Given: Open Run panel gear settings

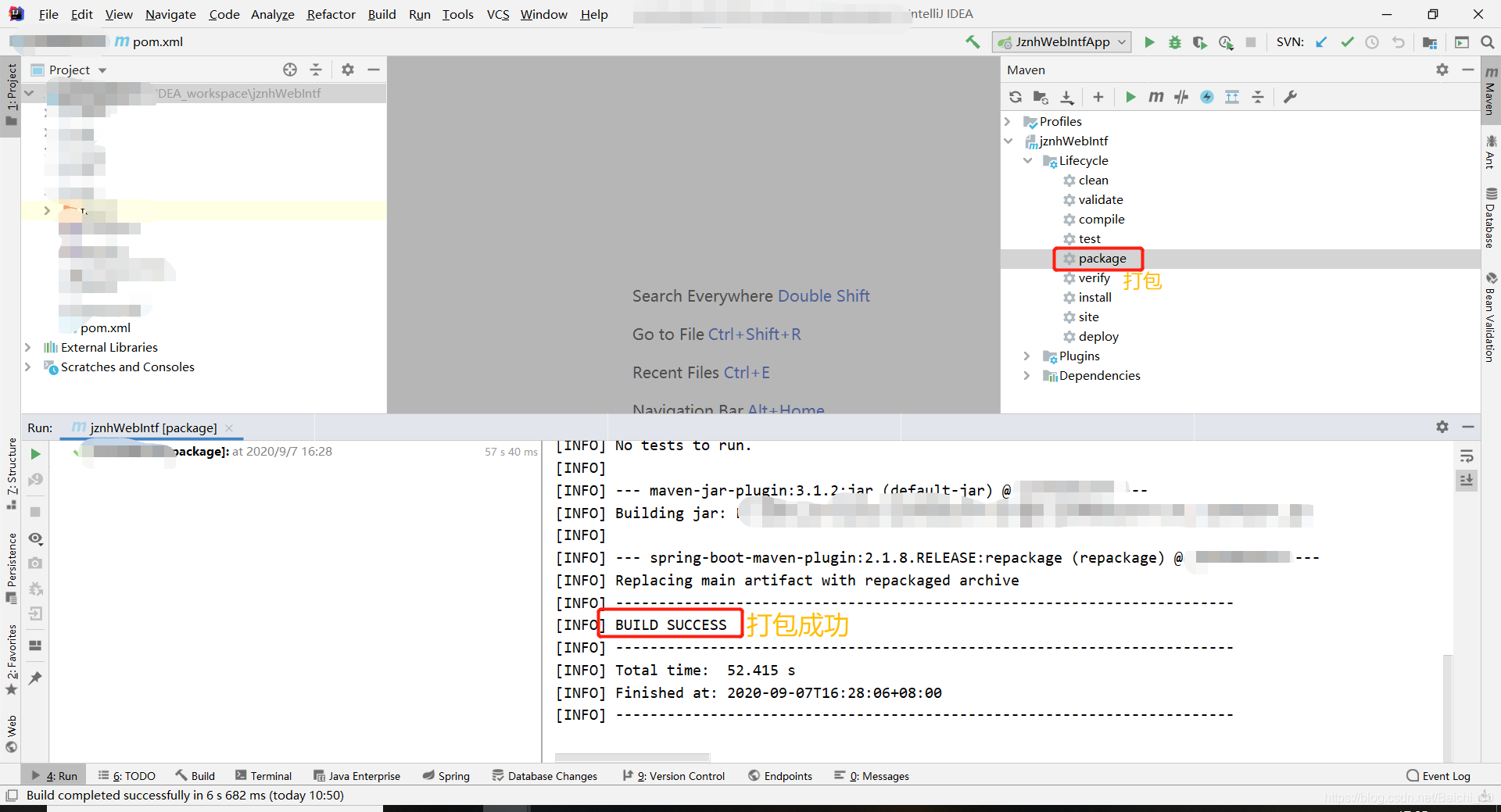Looking at the screenshot, I should [1442, 427].
